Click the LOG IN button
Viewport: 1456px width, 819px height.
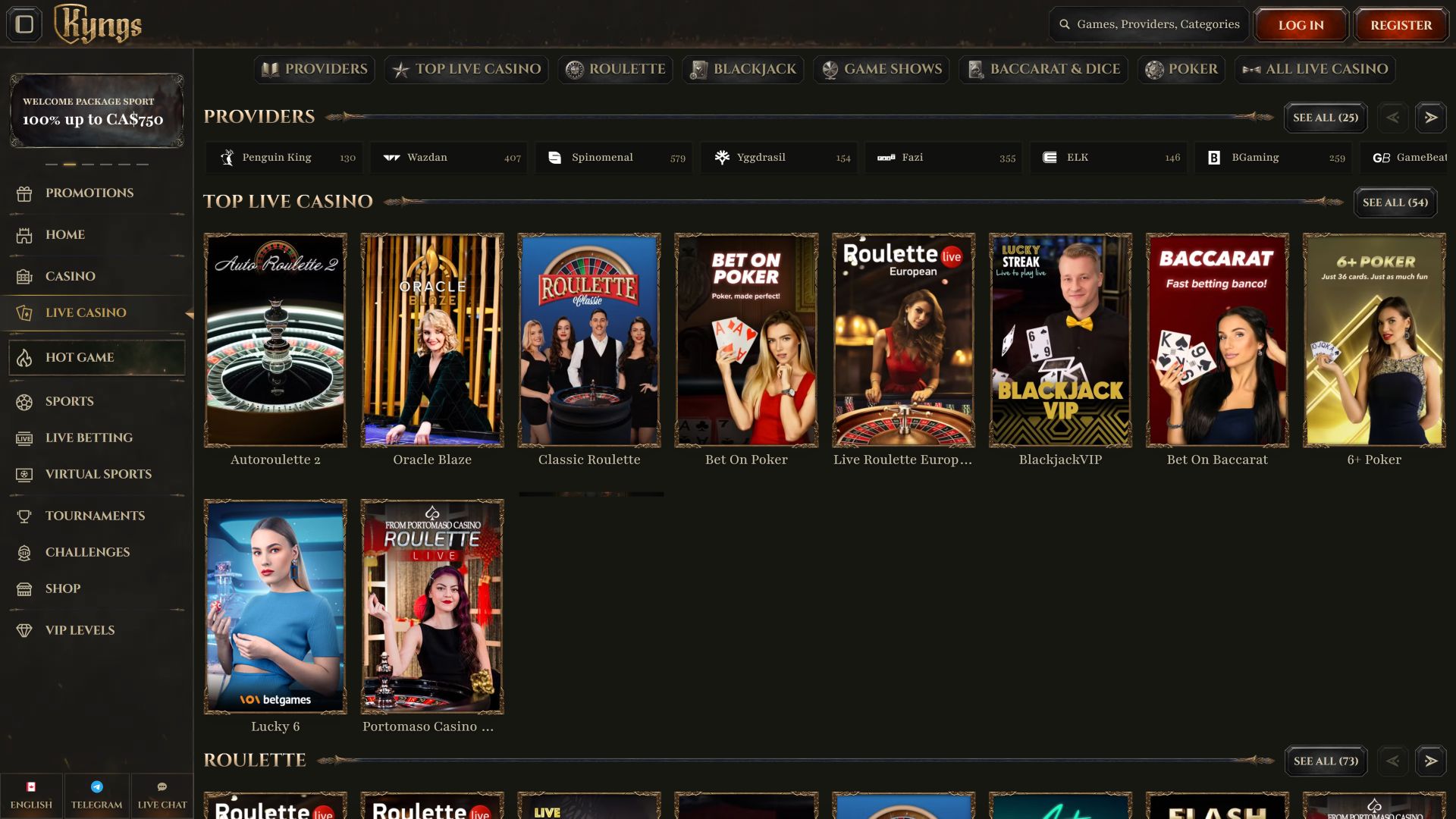click(x=1301, y=25)
